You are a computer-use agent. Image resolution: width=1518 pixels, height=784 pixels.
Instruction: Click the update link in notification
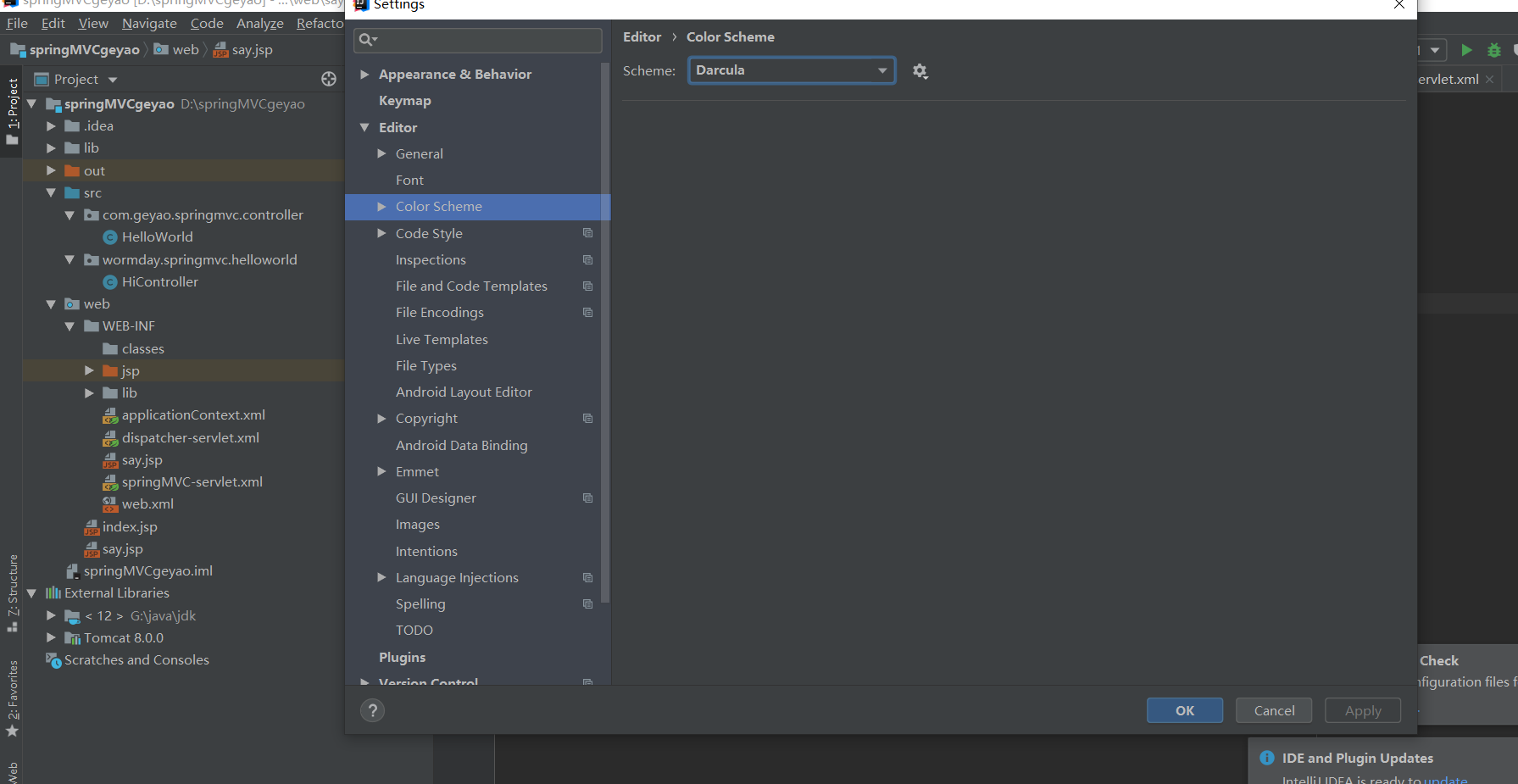click(1445, 779)
